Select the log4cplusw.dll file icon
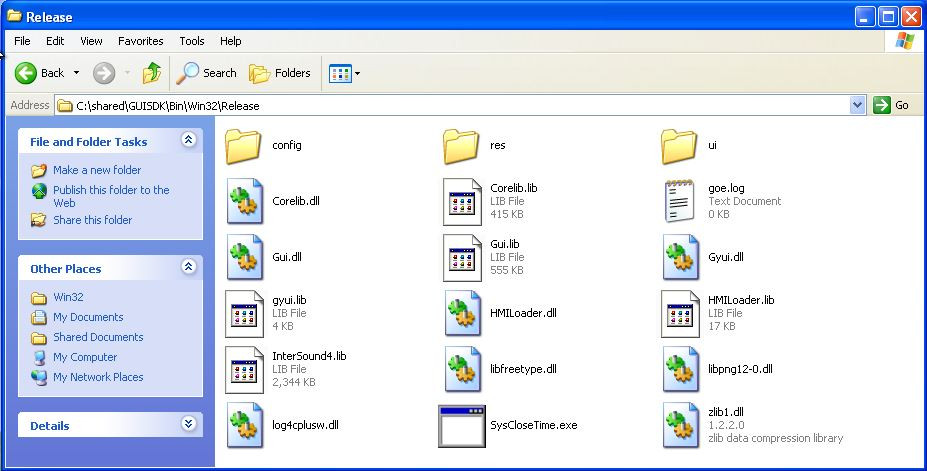Screen dimensions: 927x471 [244, 425]
